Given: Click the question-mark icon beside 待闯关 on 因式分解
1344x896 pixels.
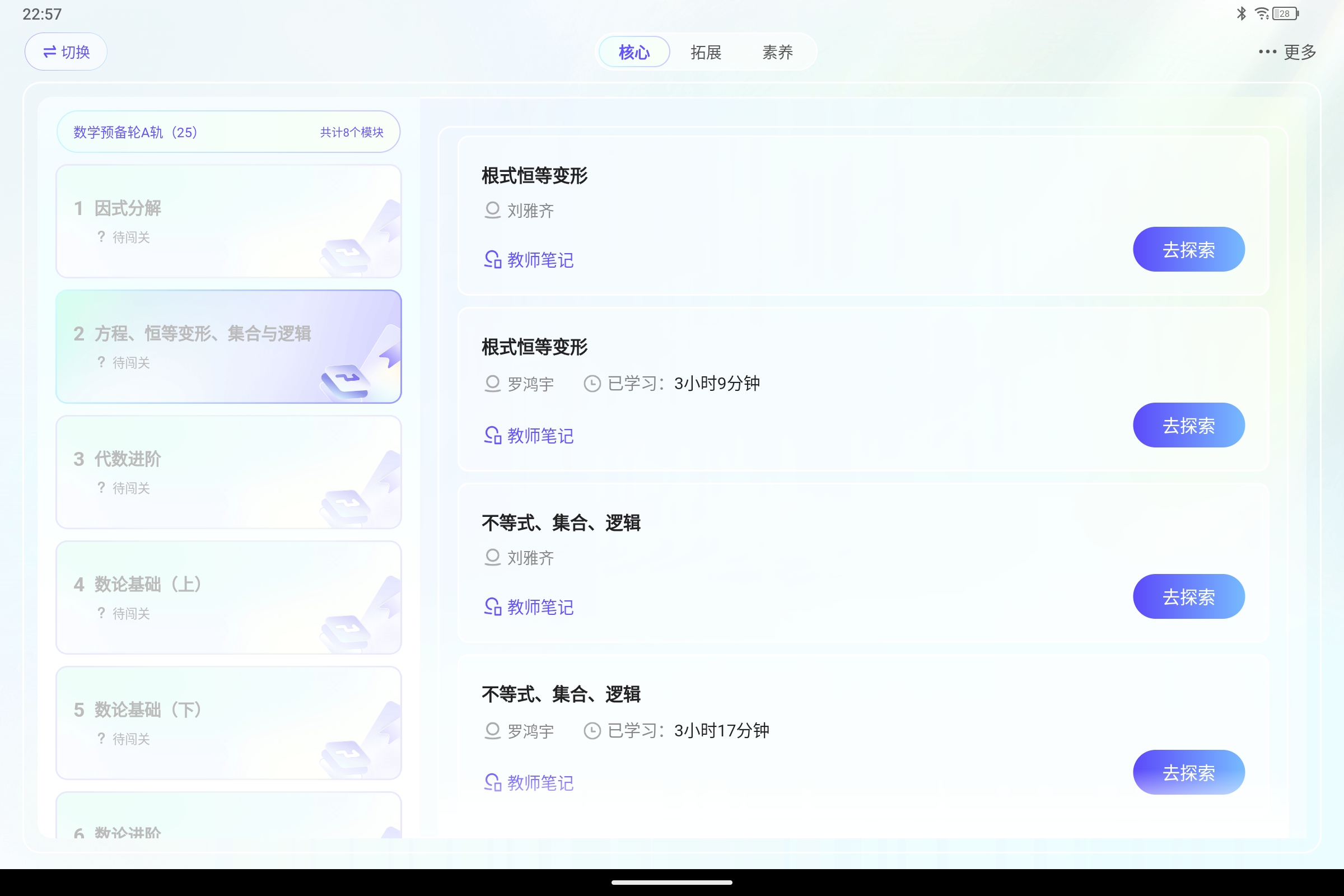Looking at the screenshot, I should 101,237.
